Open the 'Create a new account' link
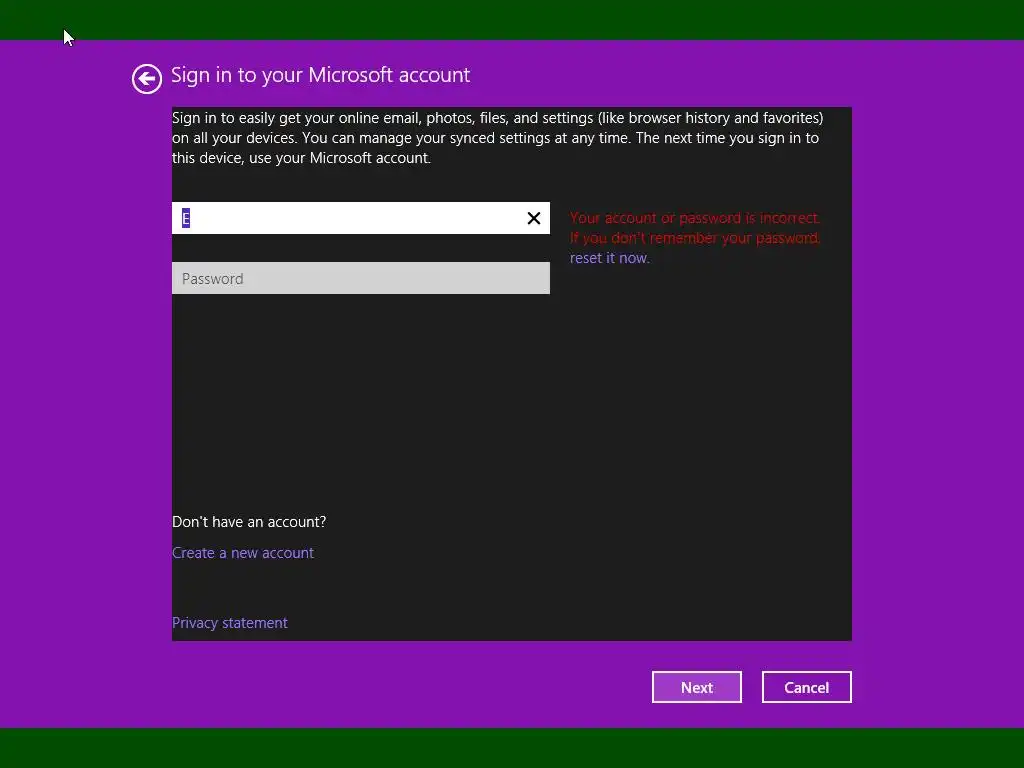 click(243, 552)
